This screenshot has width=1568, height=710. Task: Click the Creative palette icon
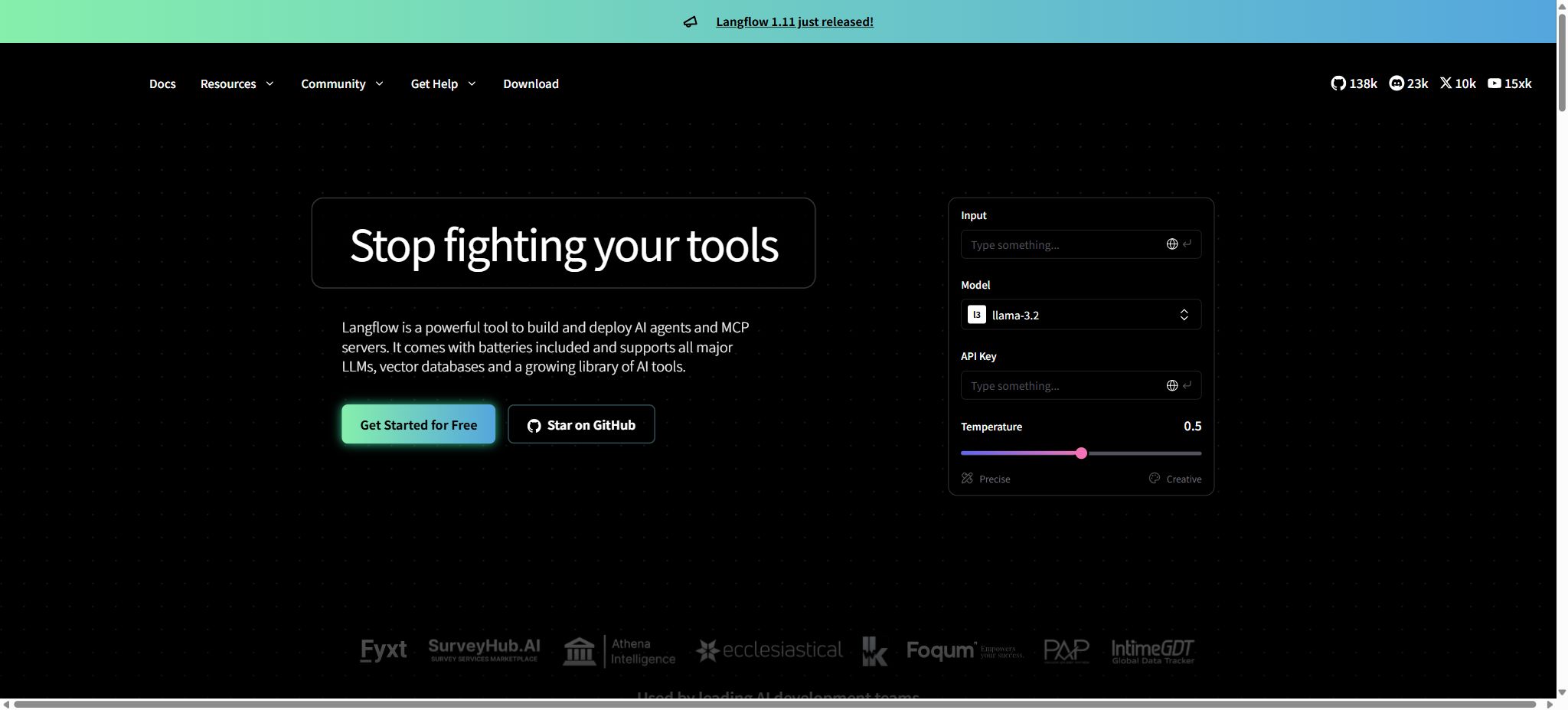pos(1155,478)
